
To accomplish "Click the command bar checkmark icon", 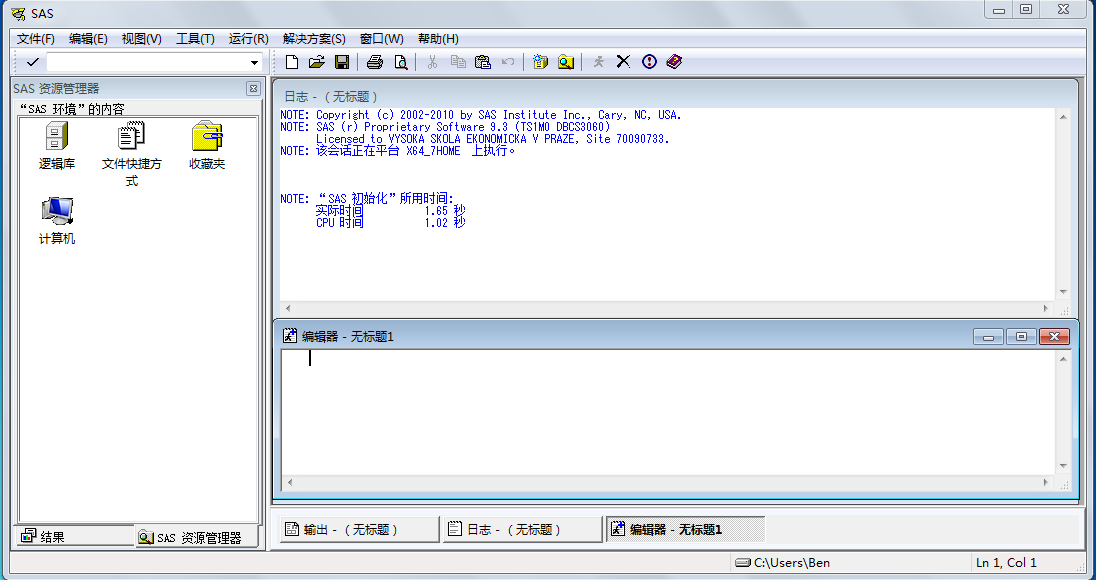I will click(x=32, y=62).
